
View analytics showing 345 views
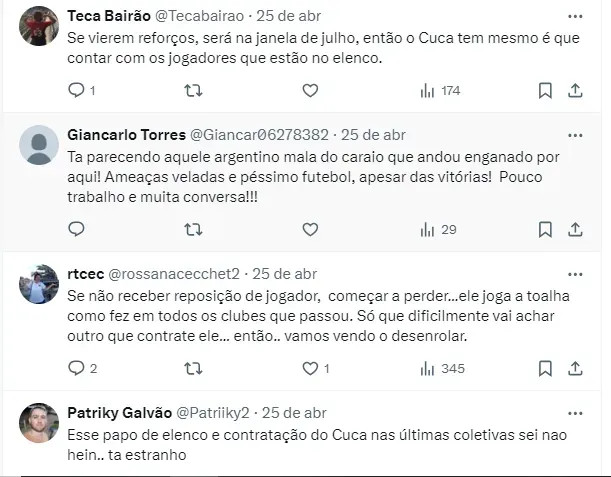441,368
